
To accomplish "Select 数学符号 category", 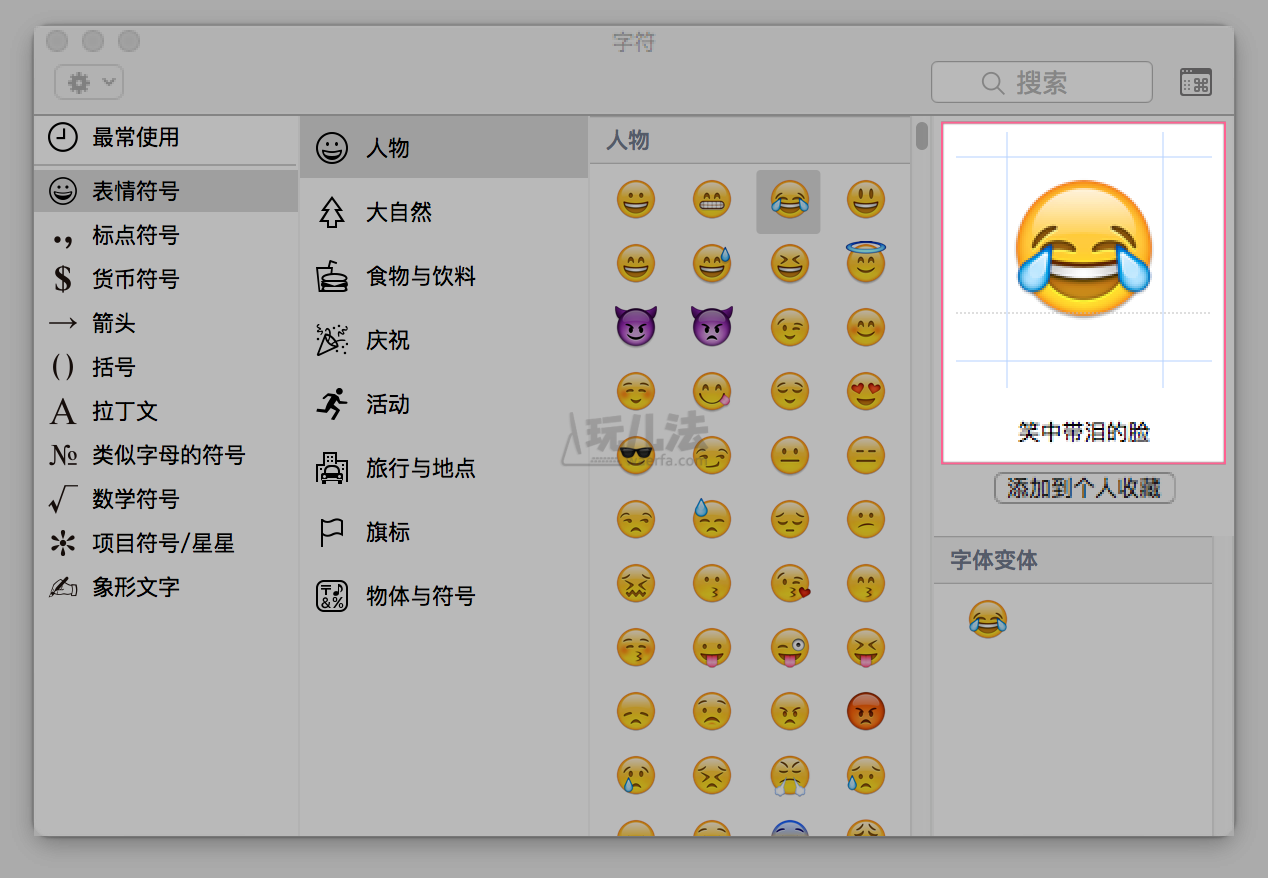I will [x=166, y=499].
